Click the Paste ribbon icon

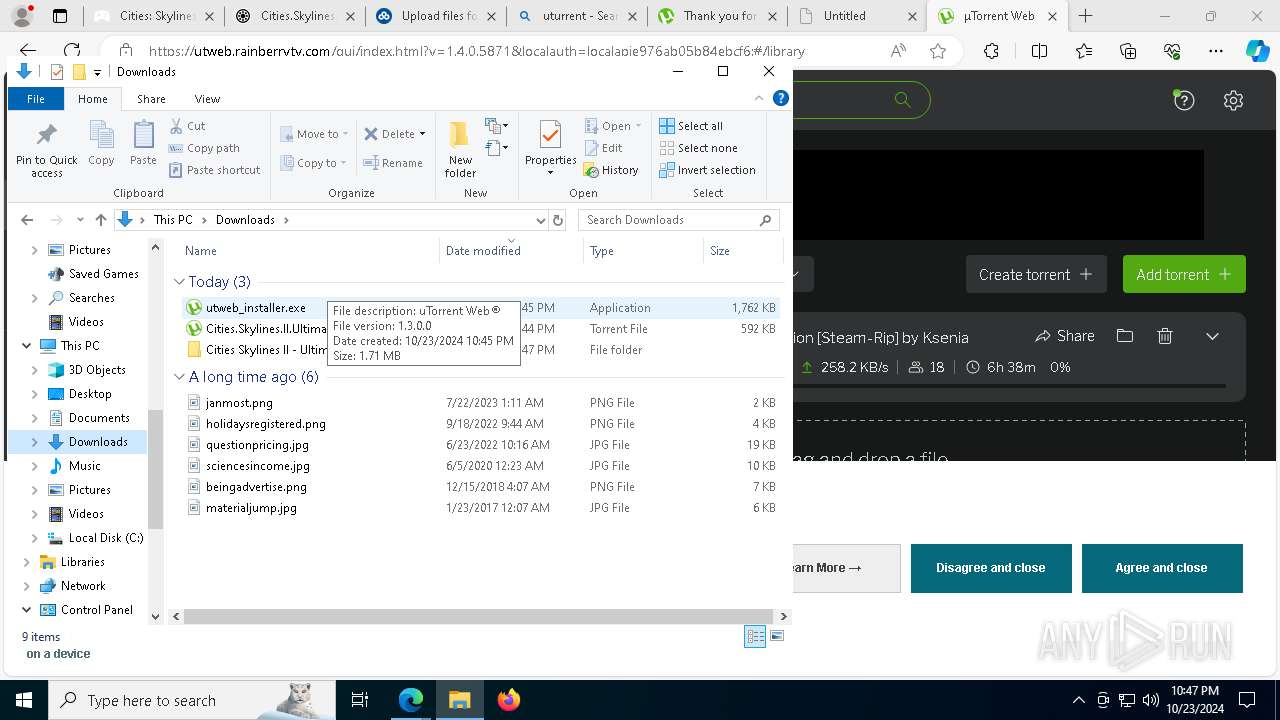tap(143, 143)
